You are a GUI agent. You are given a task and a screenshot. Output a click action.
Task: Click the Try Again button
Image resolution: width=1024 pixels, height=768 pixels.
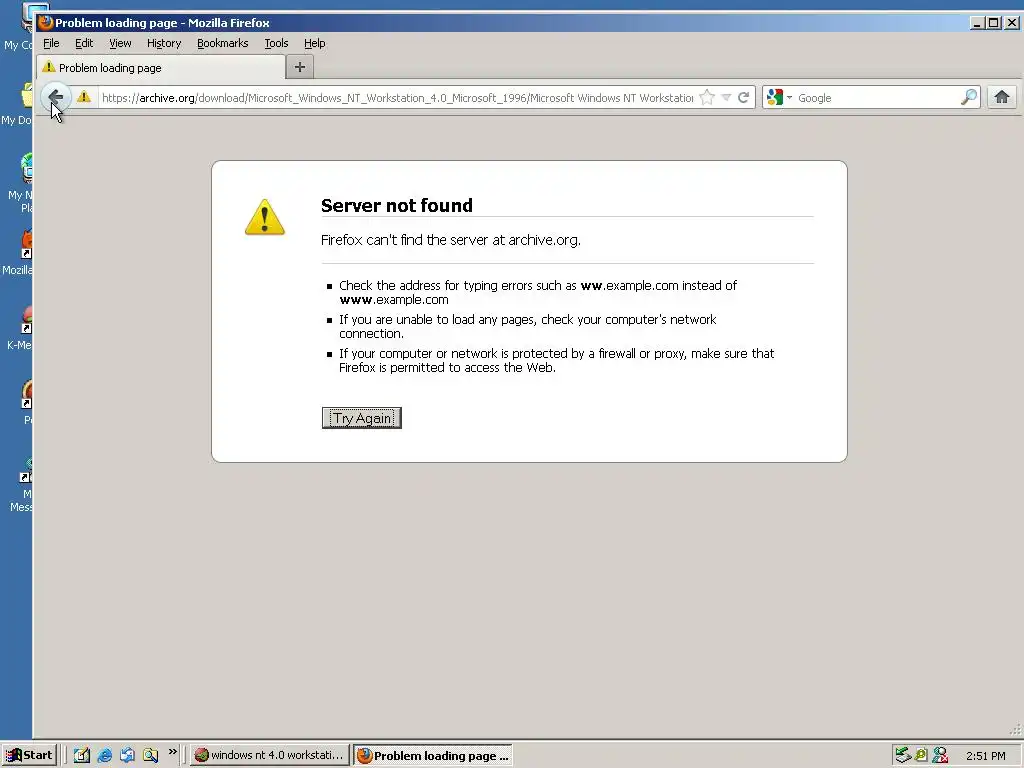(362, 418)
